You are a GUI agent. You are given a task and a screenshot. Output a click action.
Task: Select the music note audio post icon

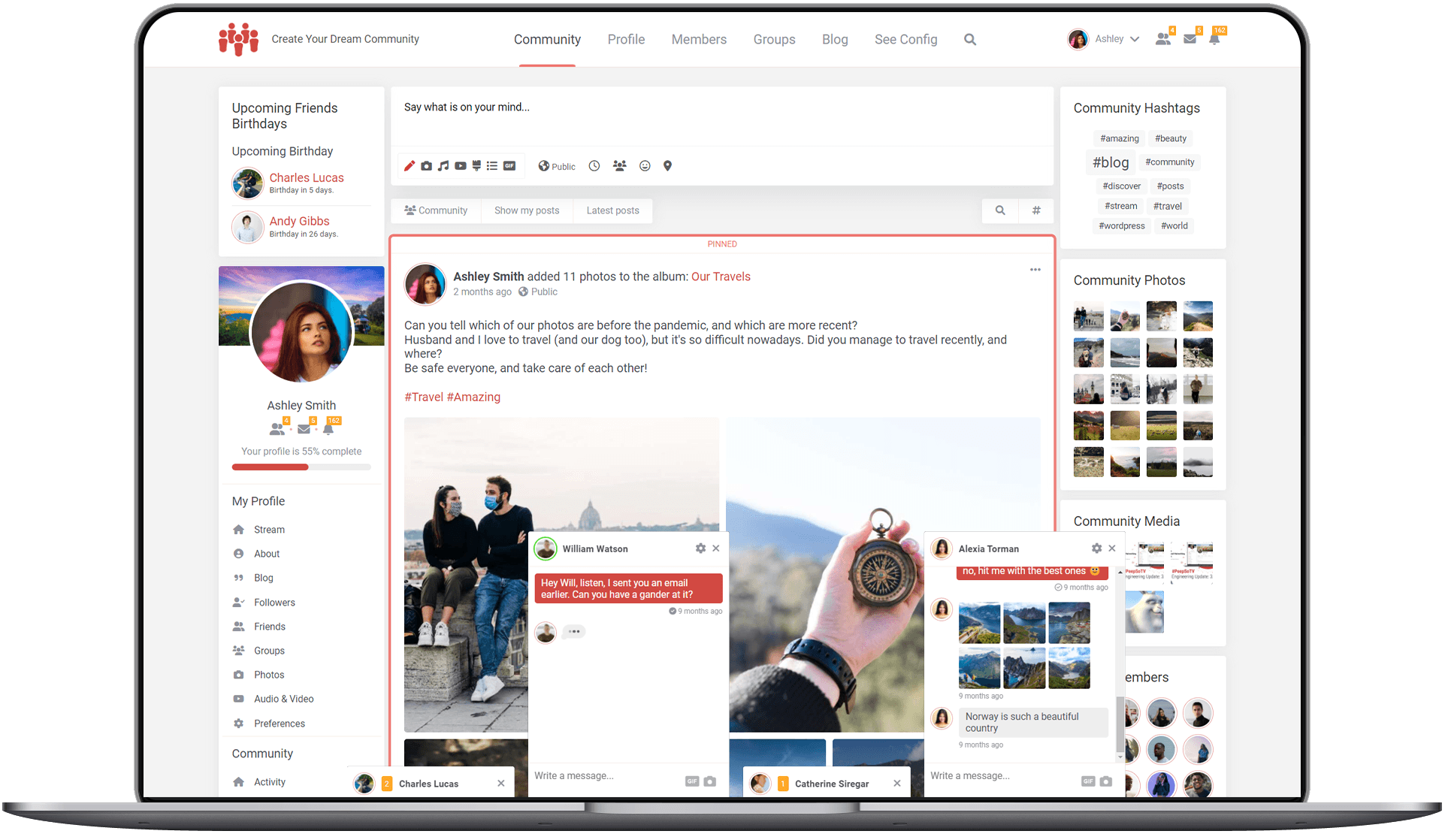(x=443, y=166)
